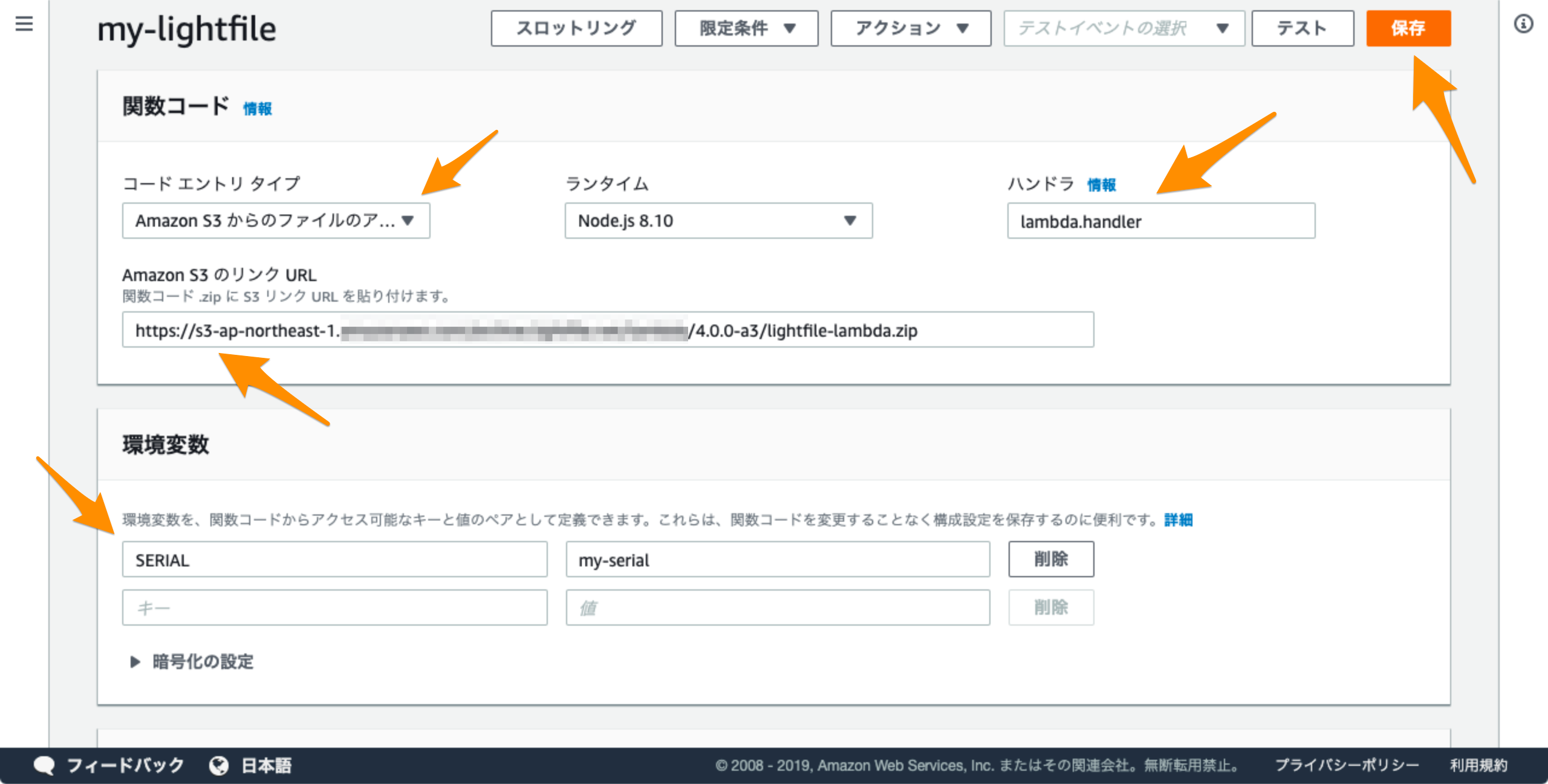The height and width of the screenshot is (784, 1548).
Task: Open the プライバシーポリシー link
Action: (x=1347, y=765)
